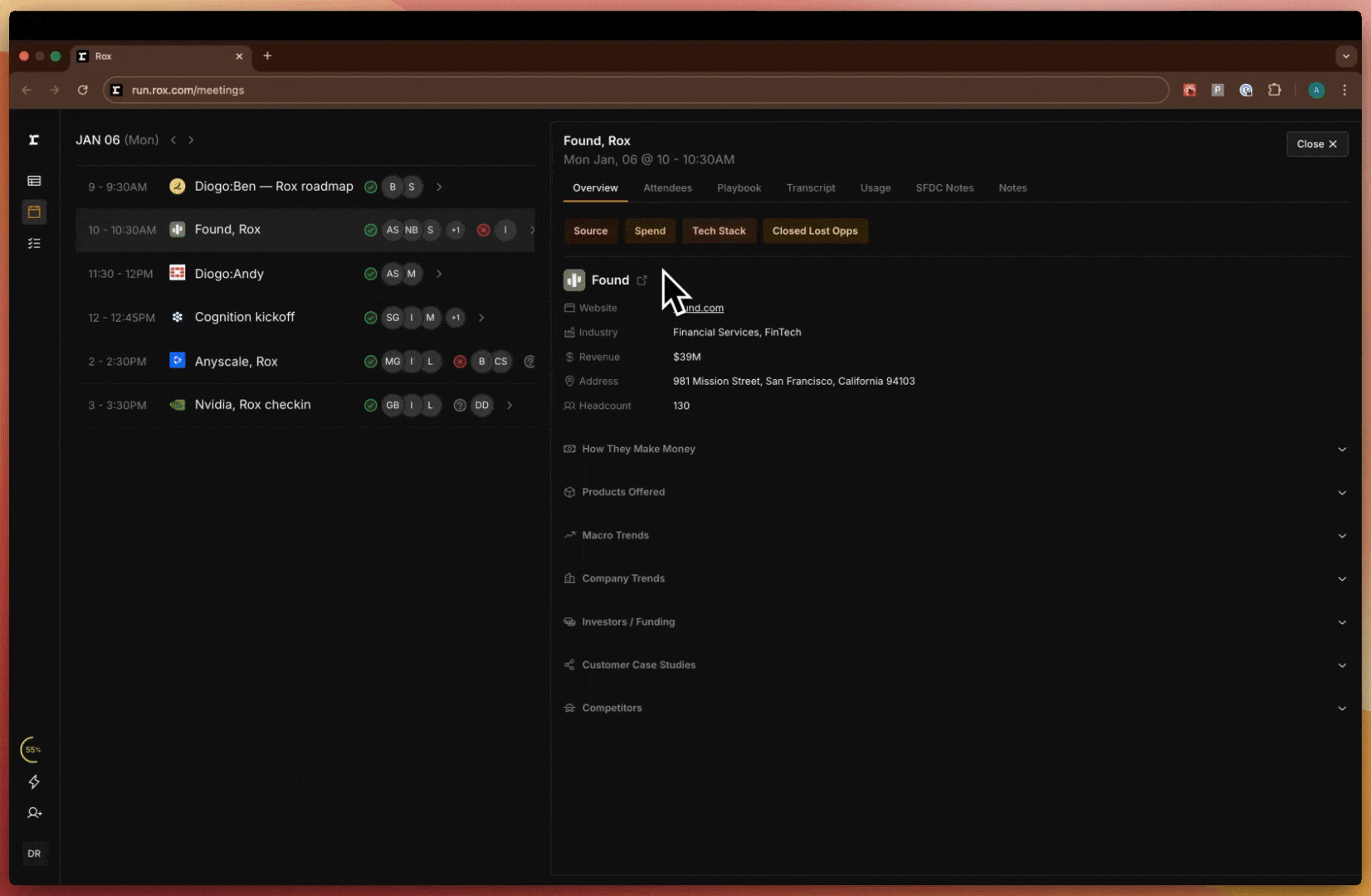Click the lightning bolt icon in sidebar
This screenshot has height=896, width=1371.
pyautogui.click(x=34, y=782)
